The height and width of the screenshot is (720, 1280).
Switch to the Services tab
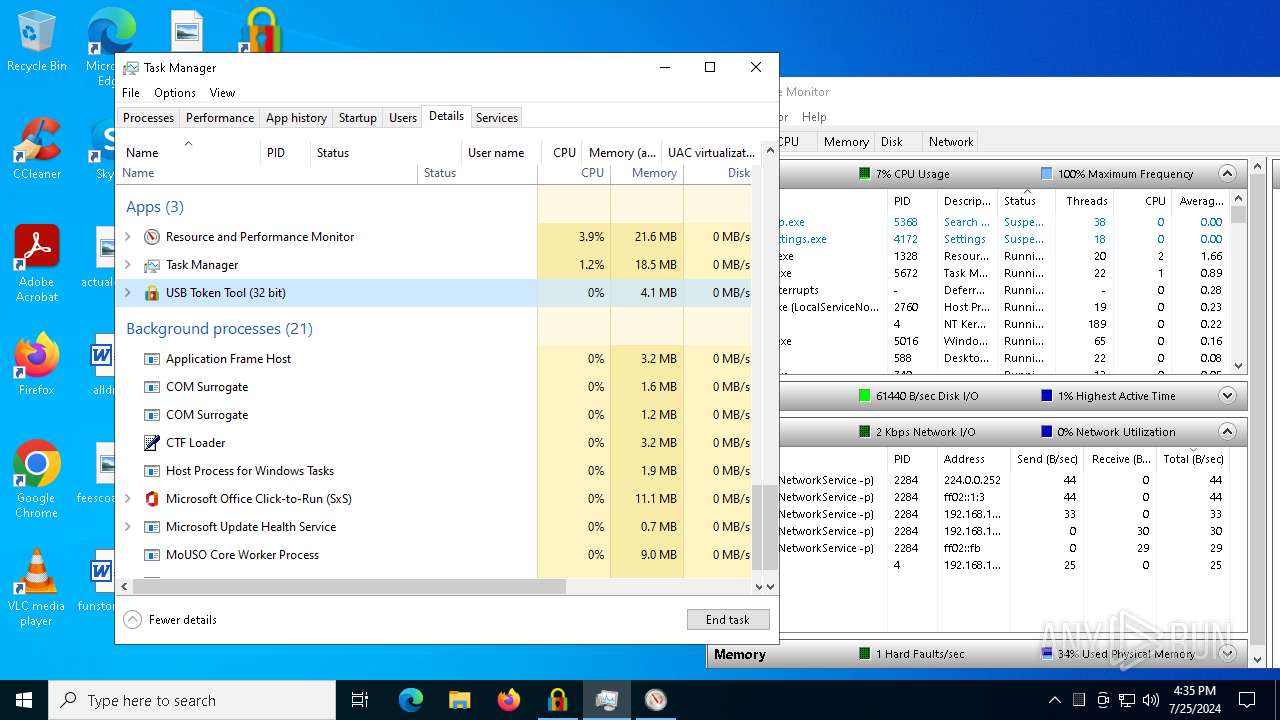(x=497, y=118)
